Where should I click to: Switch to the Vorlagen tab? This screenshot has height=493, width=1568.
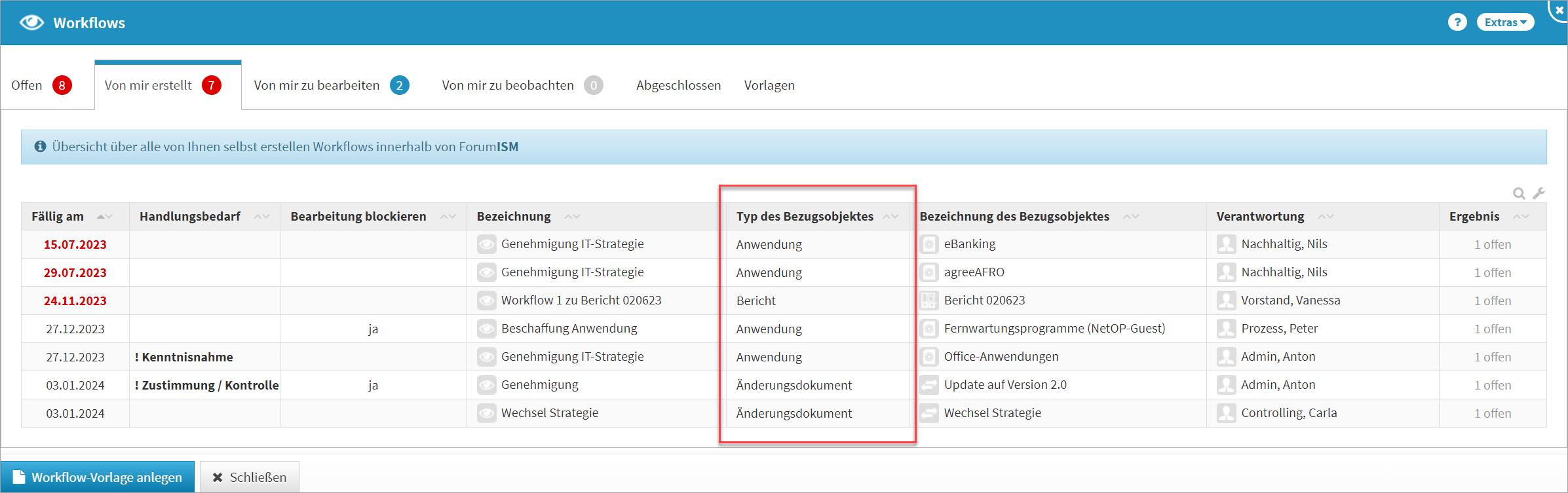(x=769, y=85)
